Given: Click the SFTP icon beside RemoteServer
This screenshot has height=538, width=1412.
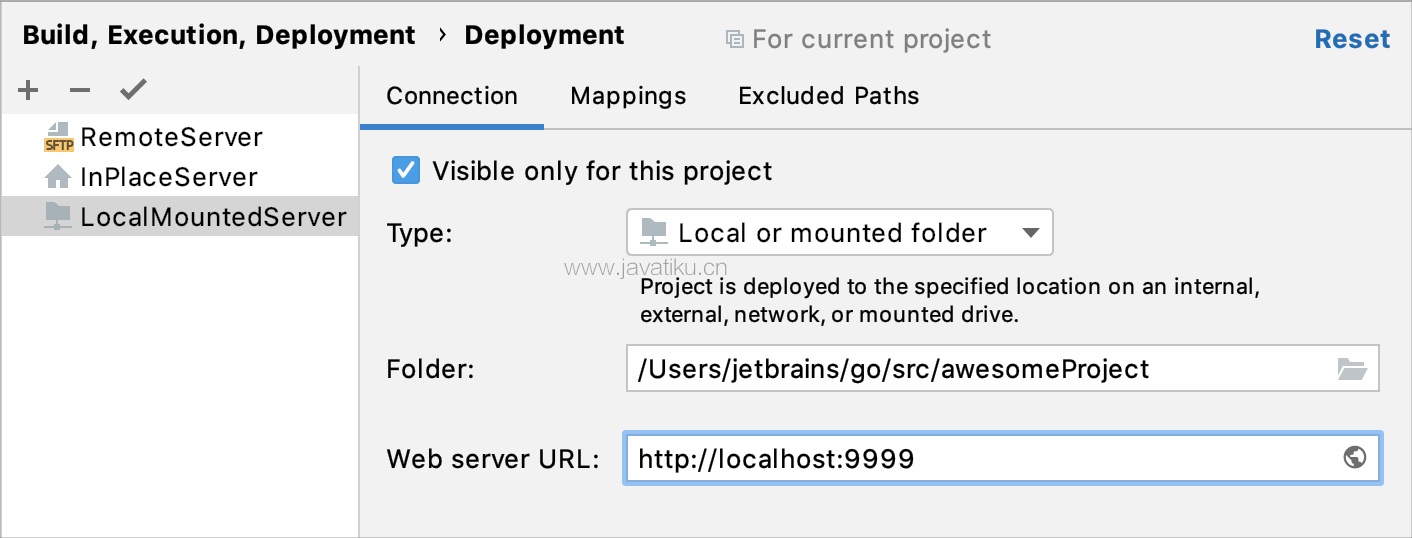Looking at the screenshot, I should click(x=60, y=137).
